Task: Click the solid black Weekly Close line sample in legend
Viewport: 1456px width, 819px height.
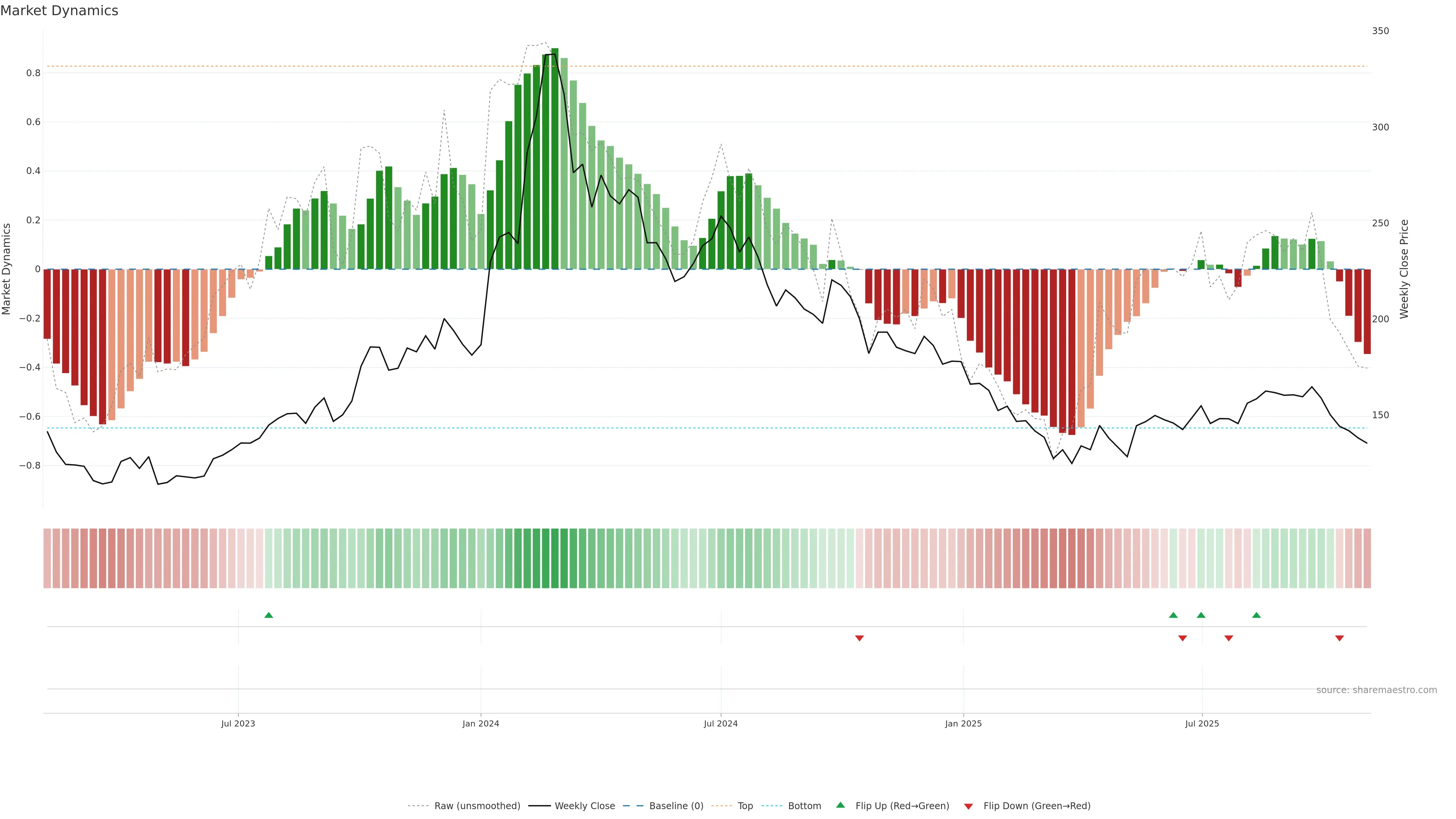Action: [539, 806]
